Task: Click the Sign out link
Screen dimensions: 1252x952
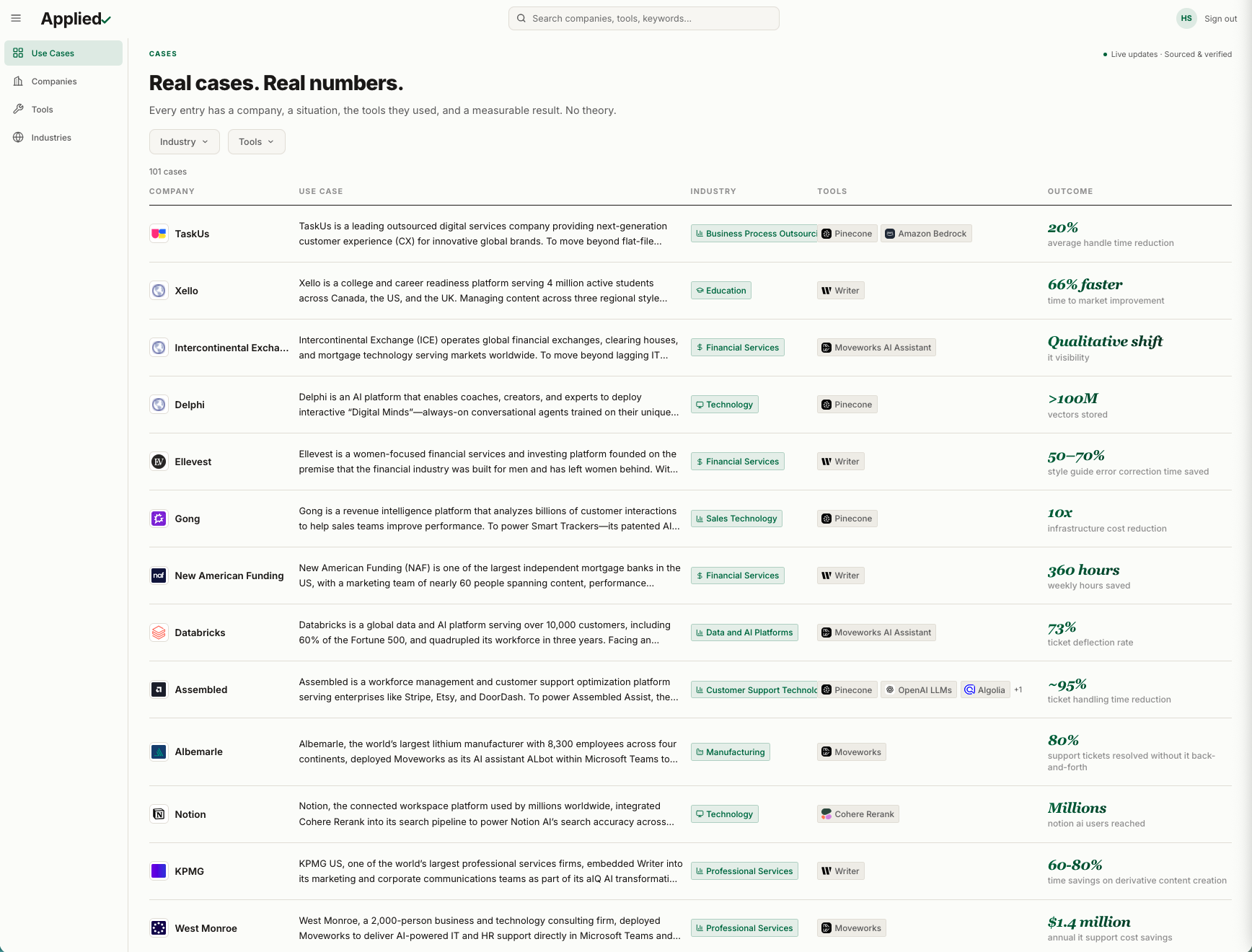Action: click(1220, 19)
